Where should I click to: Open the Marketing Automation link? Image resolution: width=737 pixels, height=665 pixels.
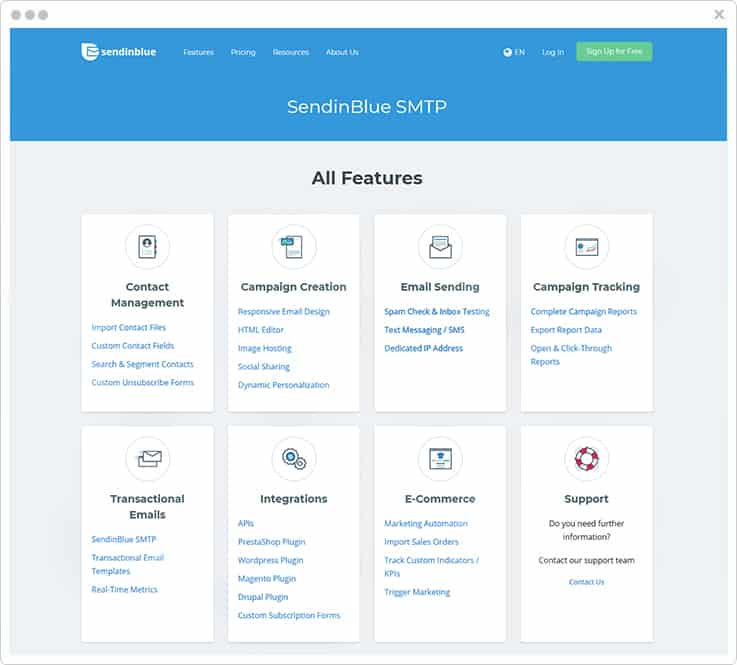(426, 524)
